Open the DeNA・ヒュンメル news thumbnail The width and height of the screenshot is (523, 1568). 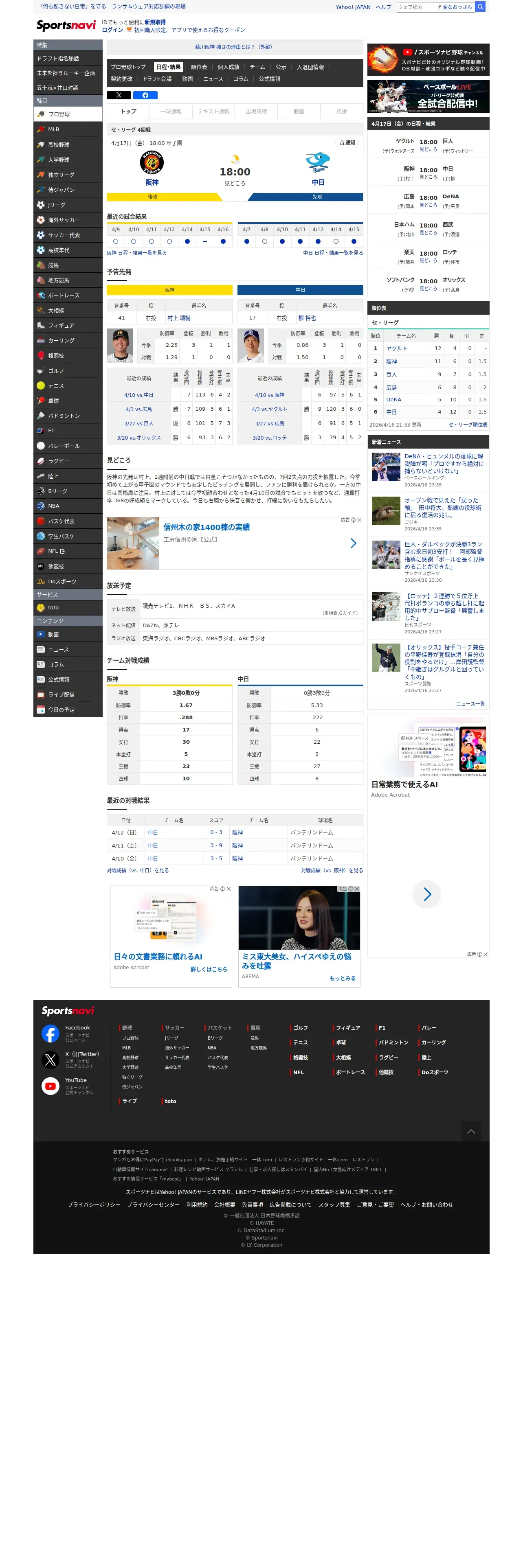click(386, 467)
